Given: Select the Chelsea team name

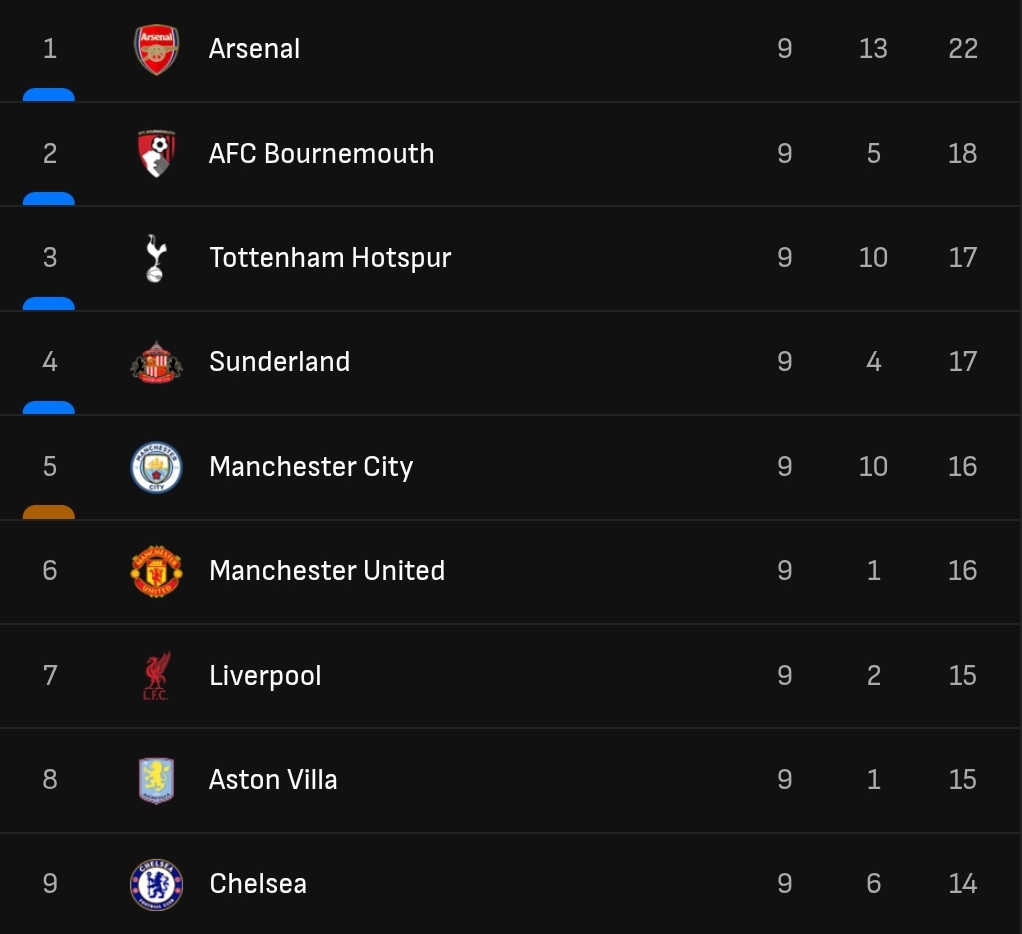Looking at the screenshot, I should (x=258, y=884).
